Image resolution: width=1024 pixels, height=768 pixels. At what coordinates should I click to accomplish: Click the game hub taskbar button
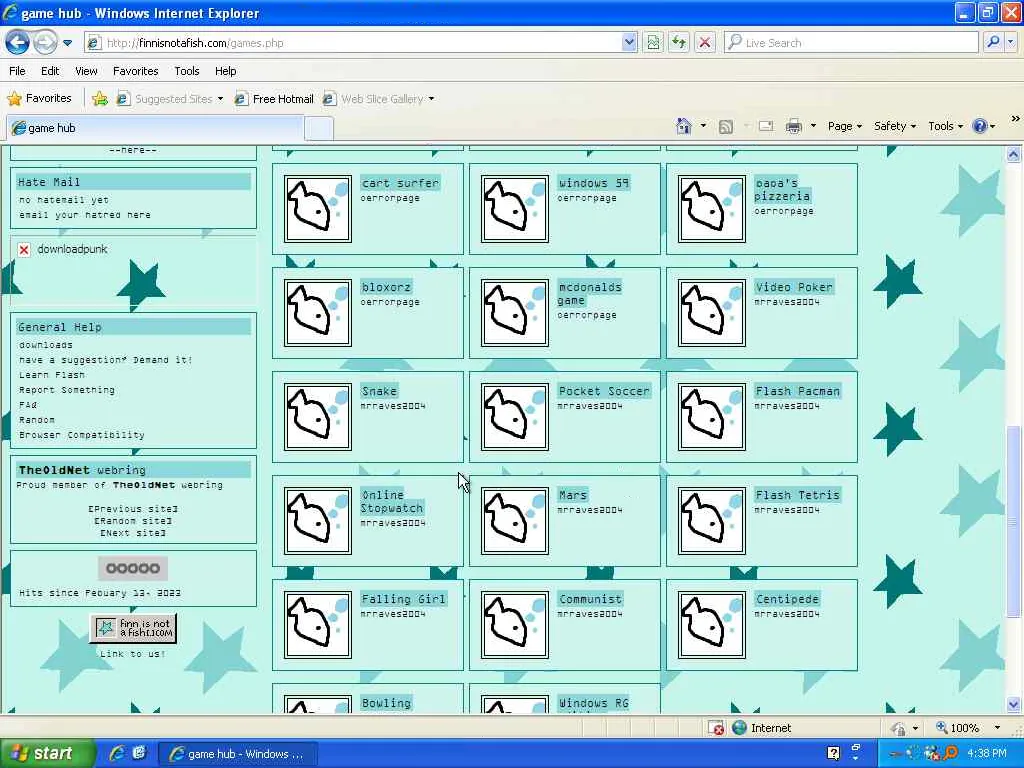pos(238,754)
